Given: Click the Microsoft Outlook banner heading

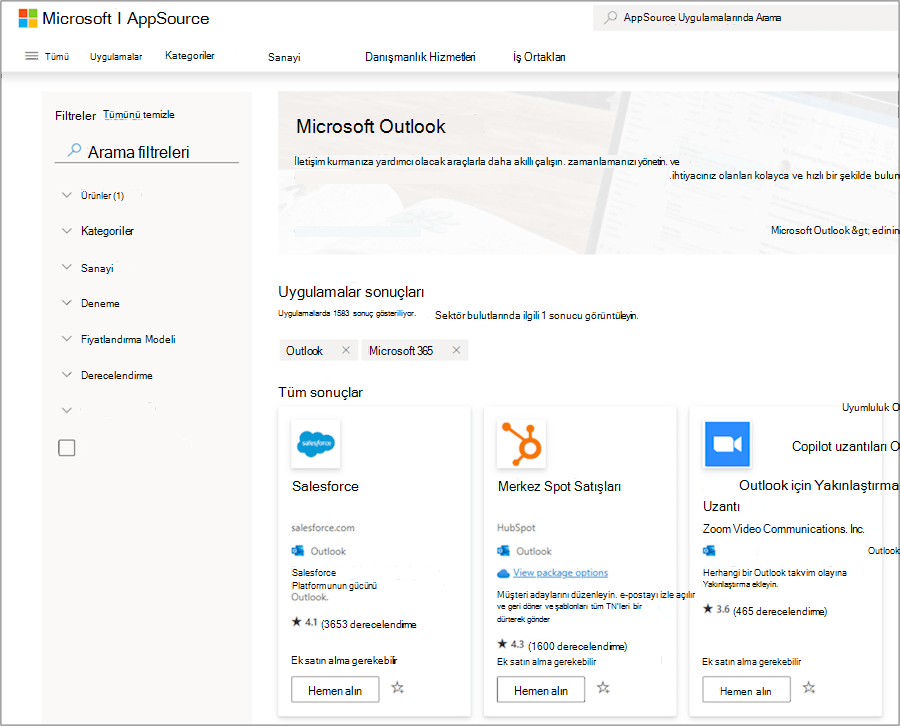Looking at the screenshot, I should pos(371,126).
